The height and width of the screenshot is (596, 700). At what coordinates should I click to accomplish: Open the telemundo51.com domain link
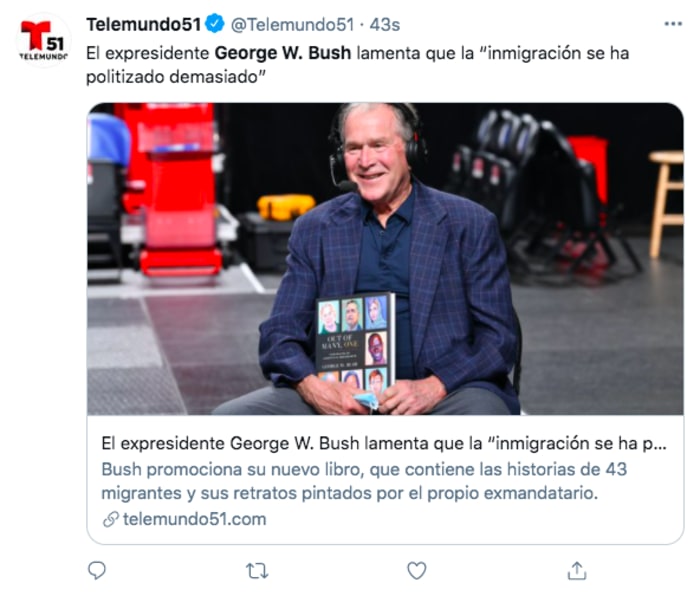(195, 519)
